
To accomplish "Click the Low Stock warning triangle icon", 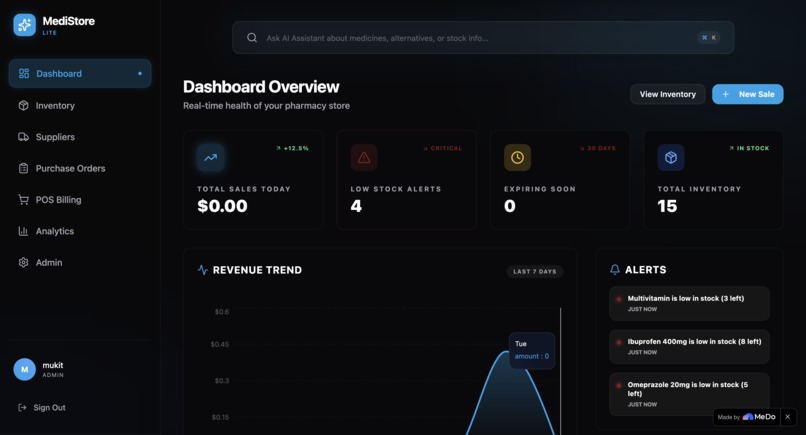I will click(364, 157).
